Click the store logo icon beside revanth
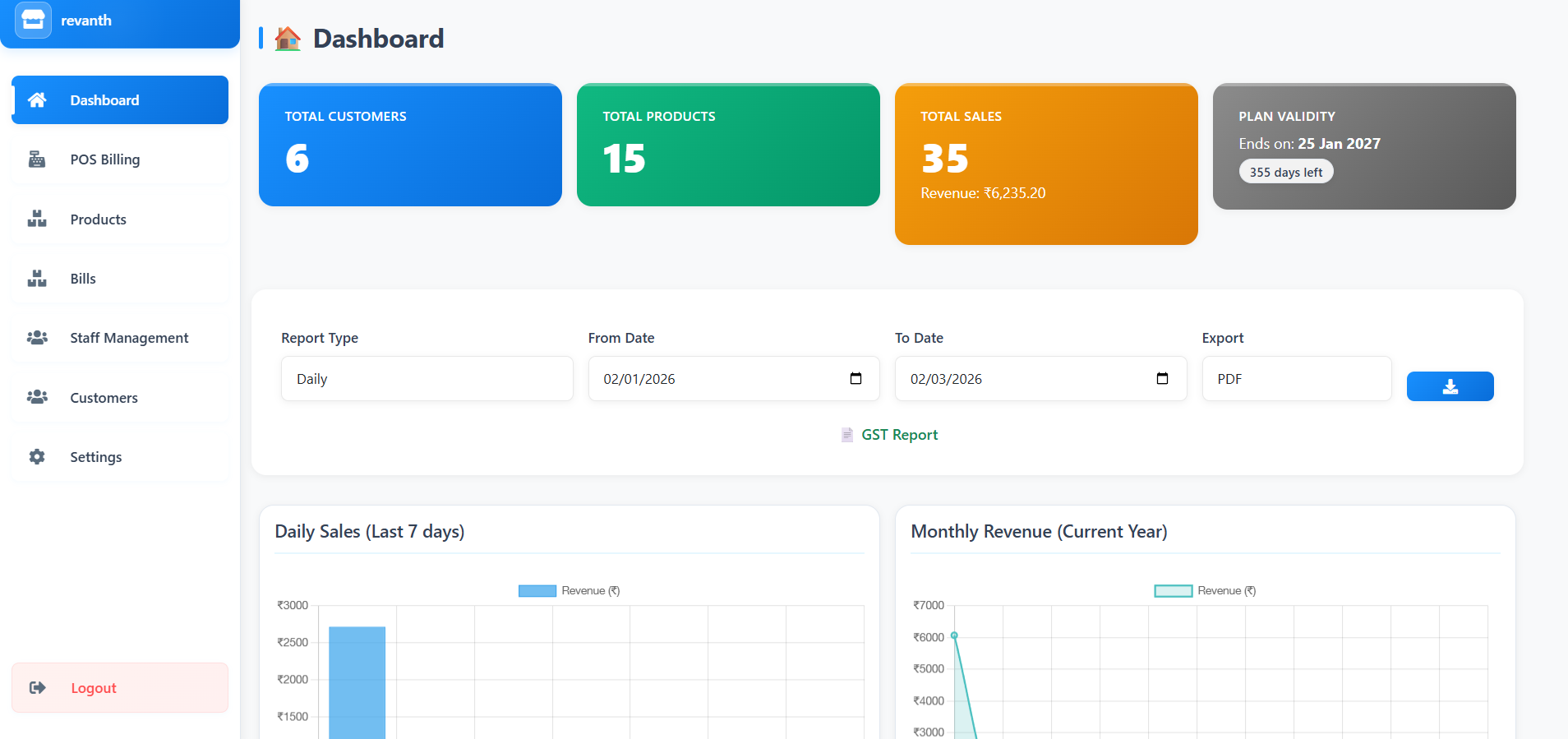Screen dimensions: 1568x739 pos(33,21)
